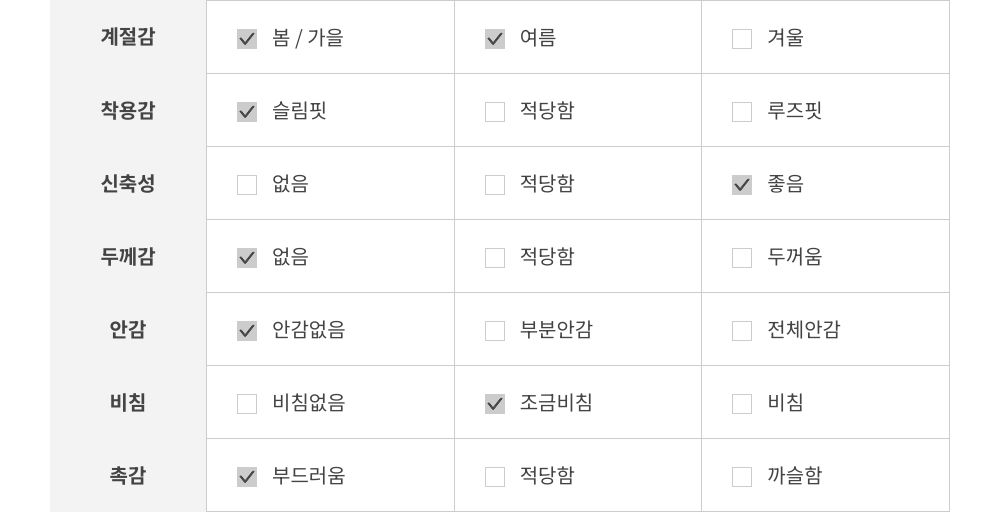Uncheck the 안감없음 lining checkbox
This screenshot has width=1000, height=512.
(x=247, y=331)
